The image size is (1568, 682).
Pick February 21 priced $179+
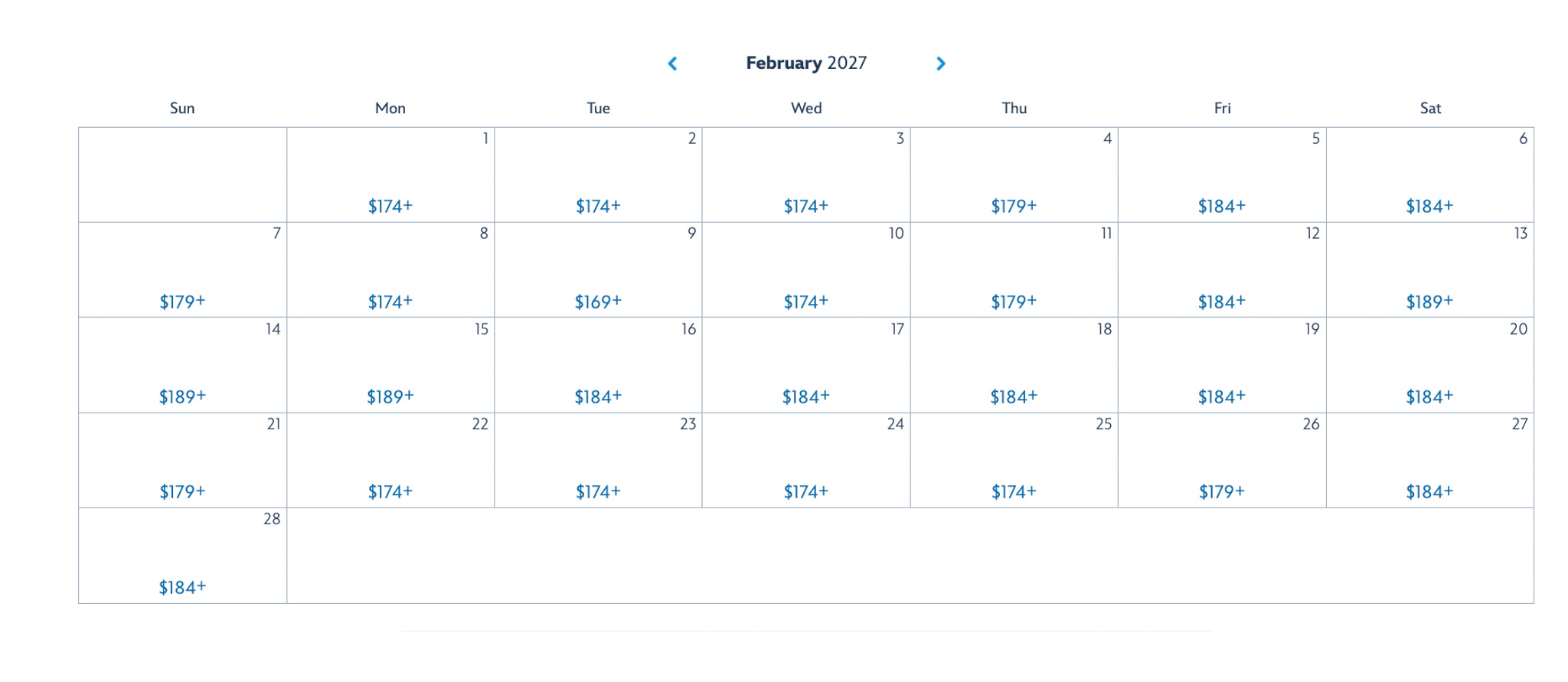click(x=182, y=491)
